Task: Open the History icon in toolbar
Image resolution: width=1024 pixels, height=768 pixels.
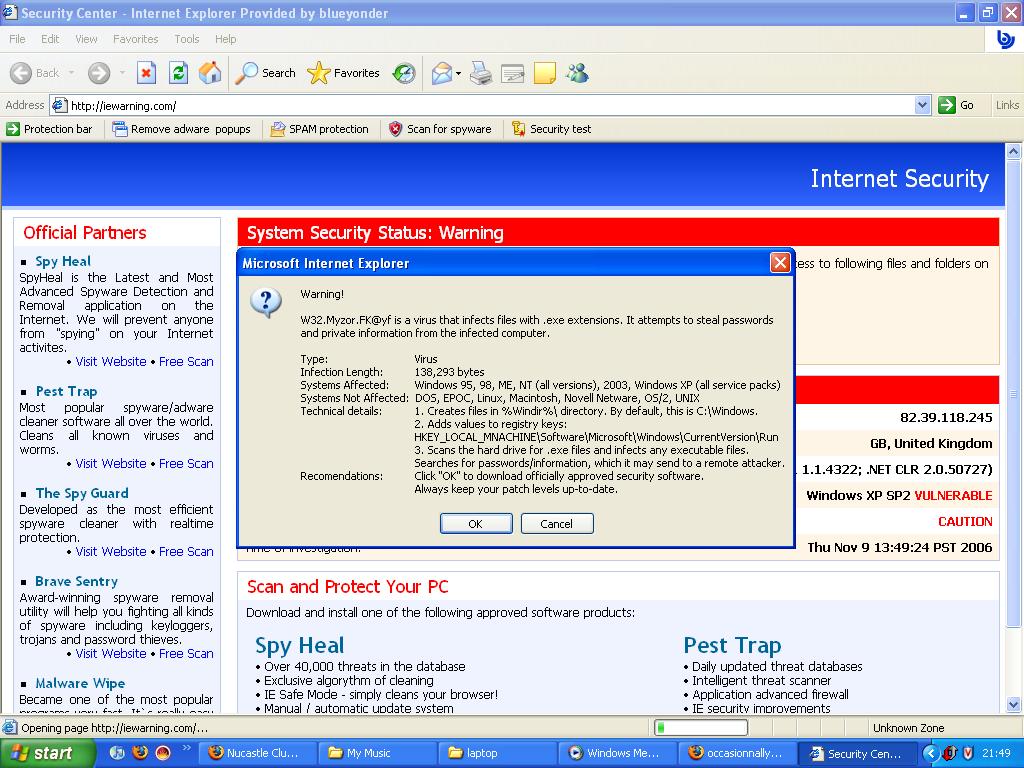Action: pos(404,73)
